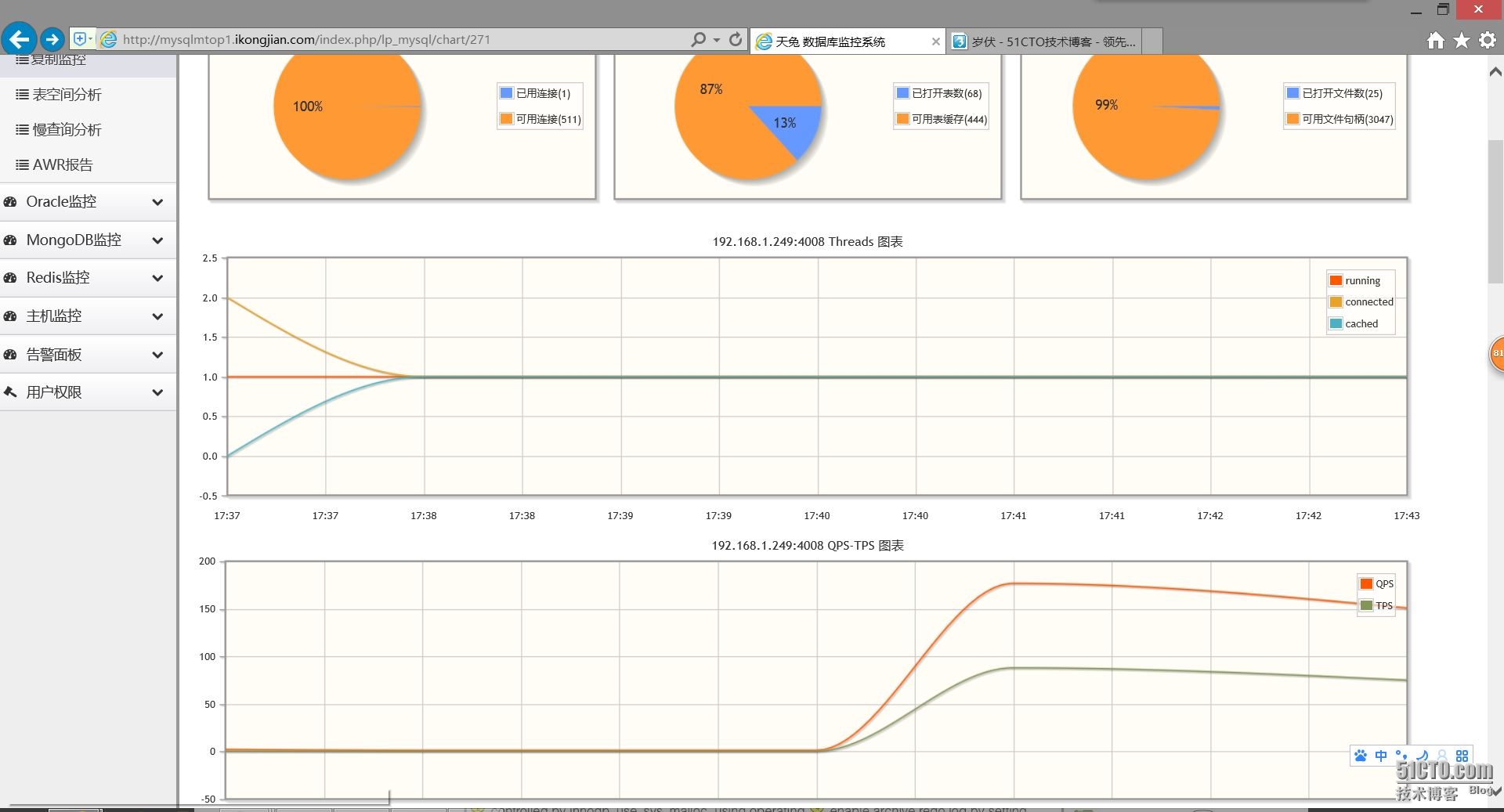Image resolution: width=1504 pixels, height=812 pixels.
Task: Open the address bar search dropdown arrow
Action: coord(716,40)
